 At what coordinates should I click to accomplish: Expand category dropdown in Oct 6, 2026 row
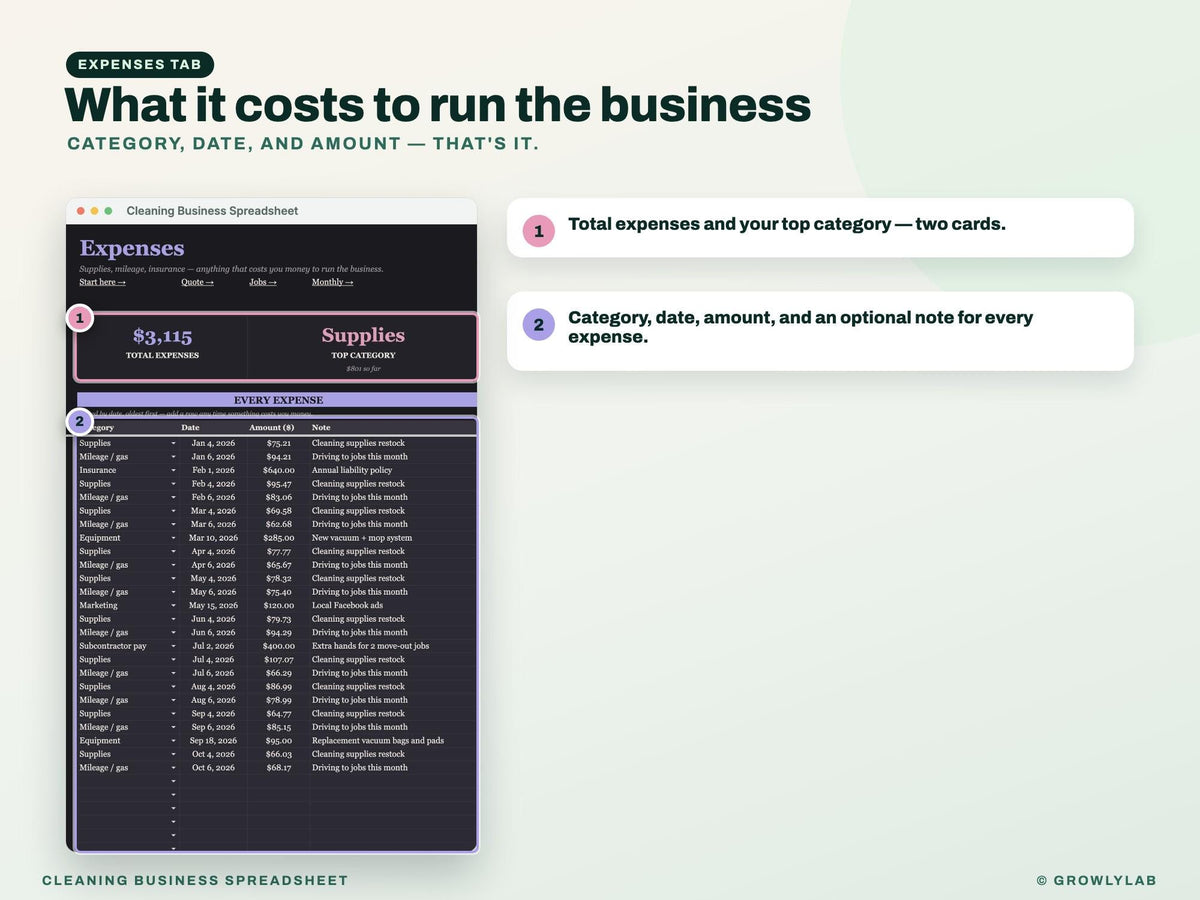point(173,768)
